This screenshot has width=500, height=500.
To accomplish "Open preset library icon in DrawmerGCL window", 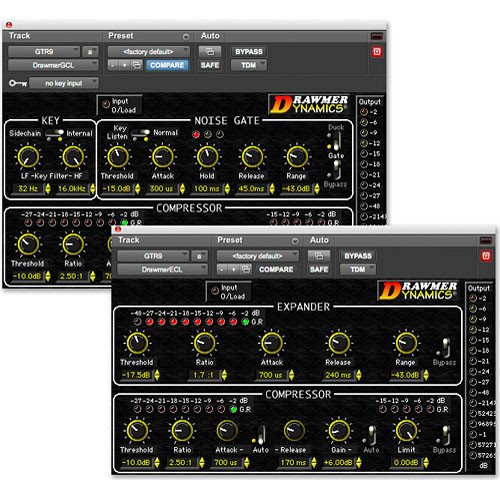I will (137, 65).
